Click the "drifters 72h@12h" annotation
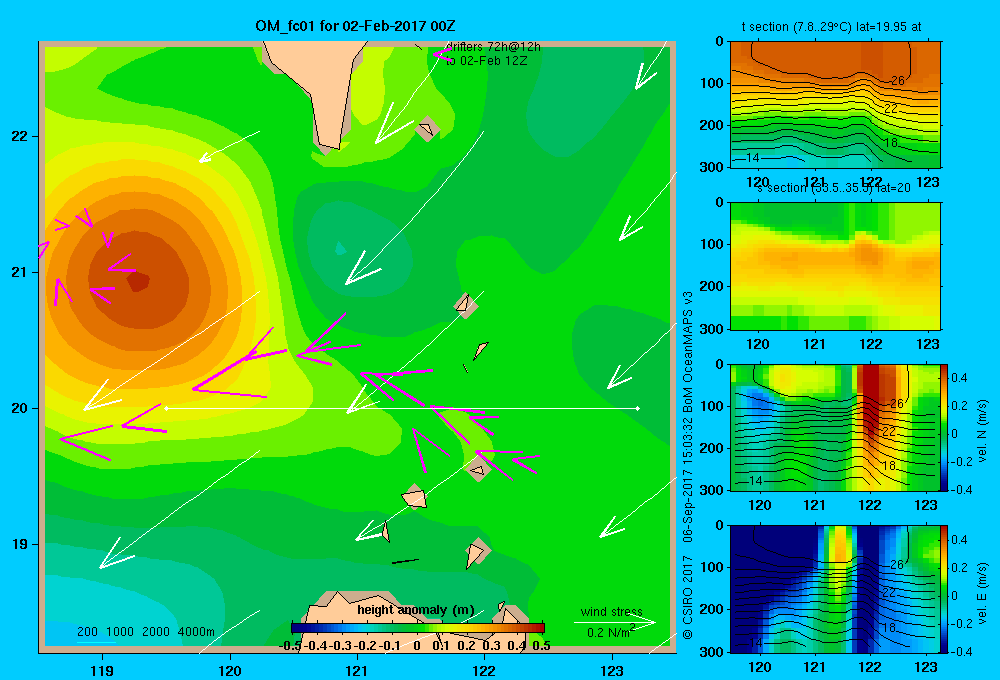The width and height of the screenshot is (1000, 680). 492,47
